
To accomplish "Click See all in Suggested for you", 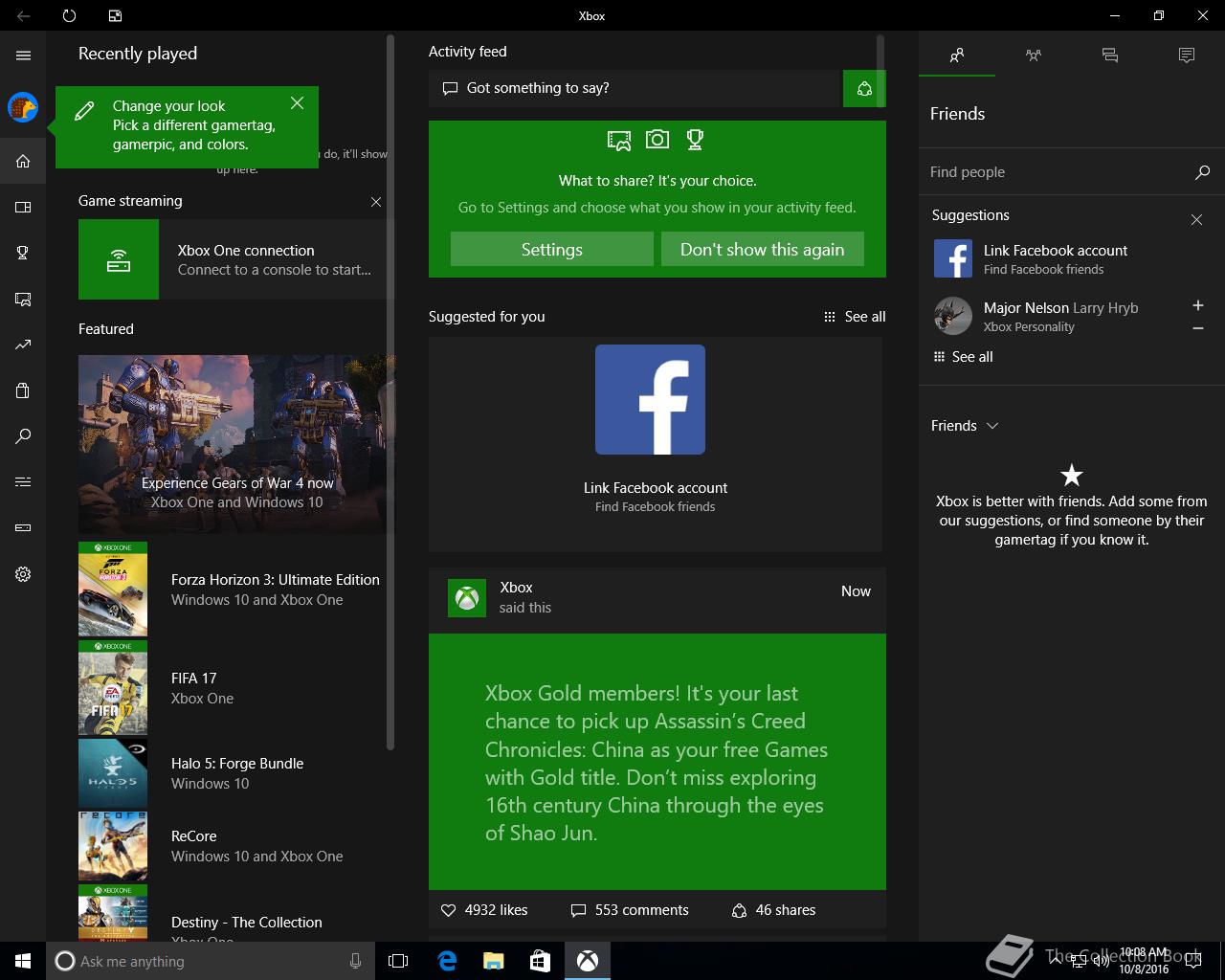I will point(855,317).
